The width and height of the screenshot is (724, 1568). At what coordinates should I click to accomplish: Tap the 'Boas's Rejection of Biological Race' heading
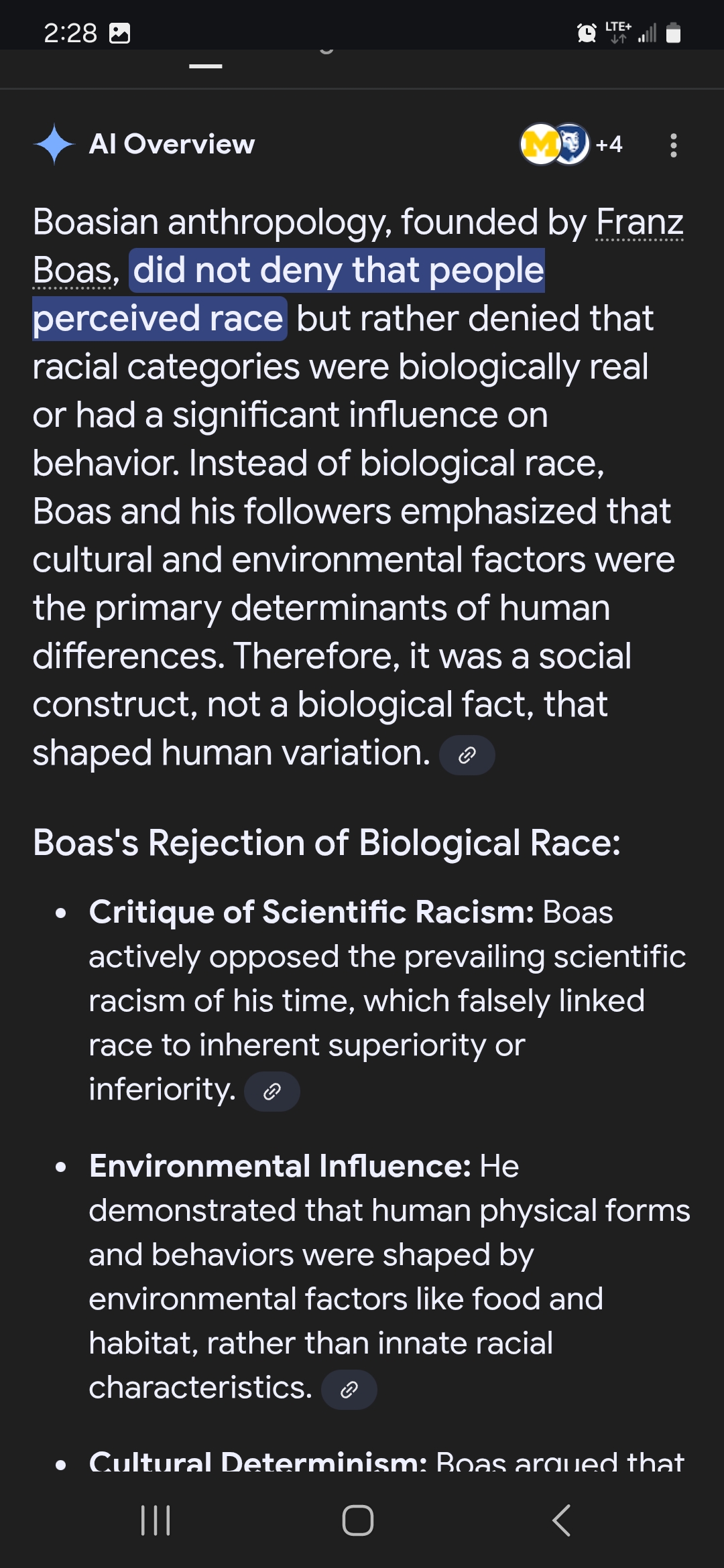(326, 842)
